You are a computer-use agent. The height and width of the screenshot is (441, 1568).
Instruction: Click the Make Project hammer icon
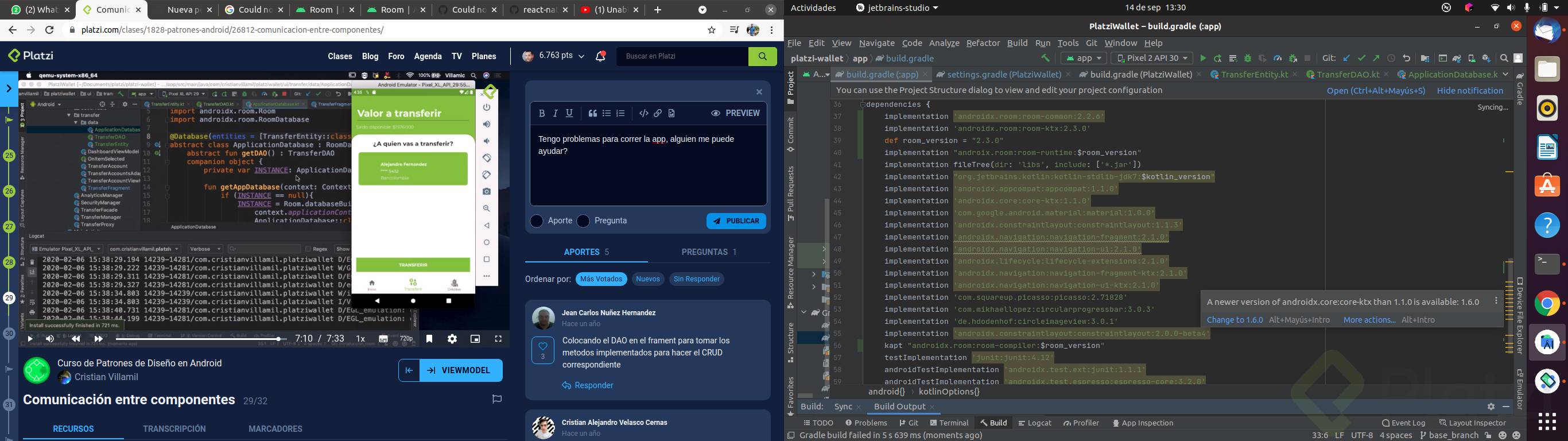(1046, 59)
